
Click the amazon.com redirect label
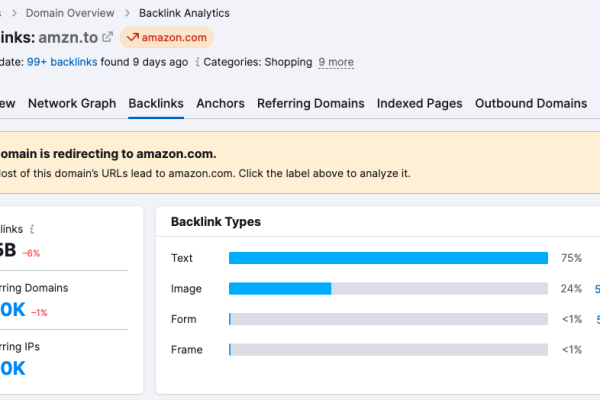pos(167,38)
